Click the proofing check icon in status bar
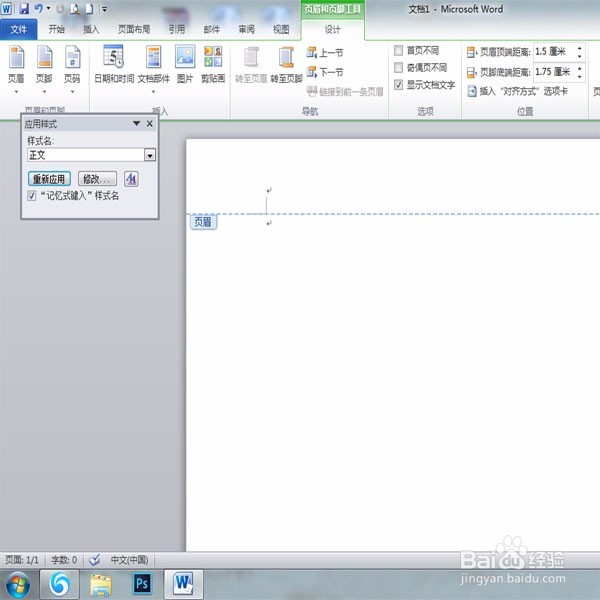This screenshot has width=600, height=600. click(95, 560)
